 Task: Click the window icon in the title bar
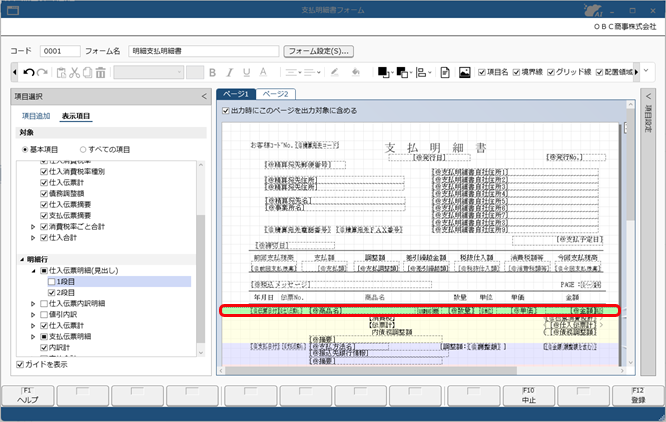[13, 11]
